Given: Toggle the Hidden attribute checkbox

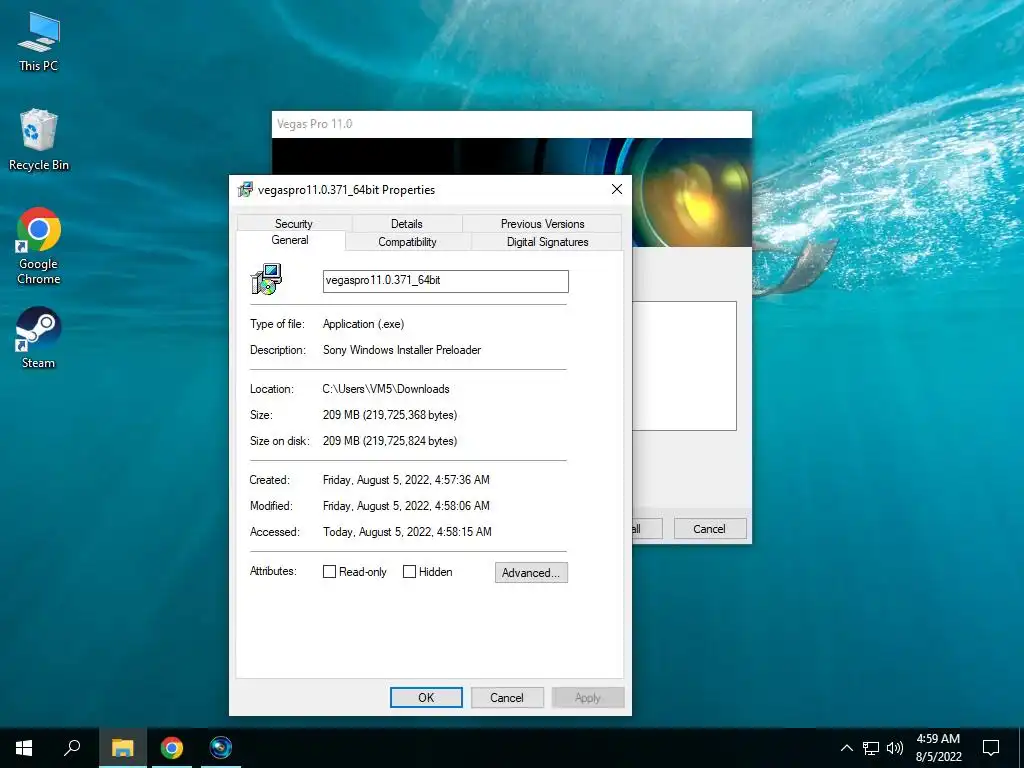Looking at the screenshot, I should pyautogui.click(x=409, y=572).
